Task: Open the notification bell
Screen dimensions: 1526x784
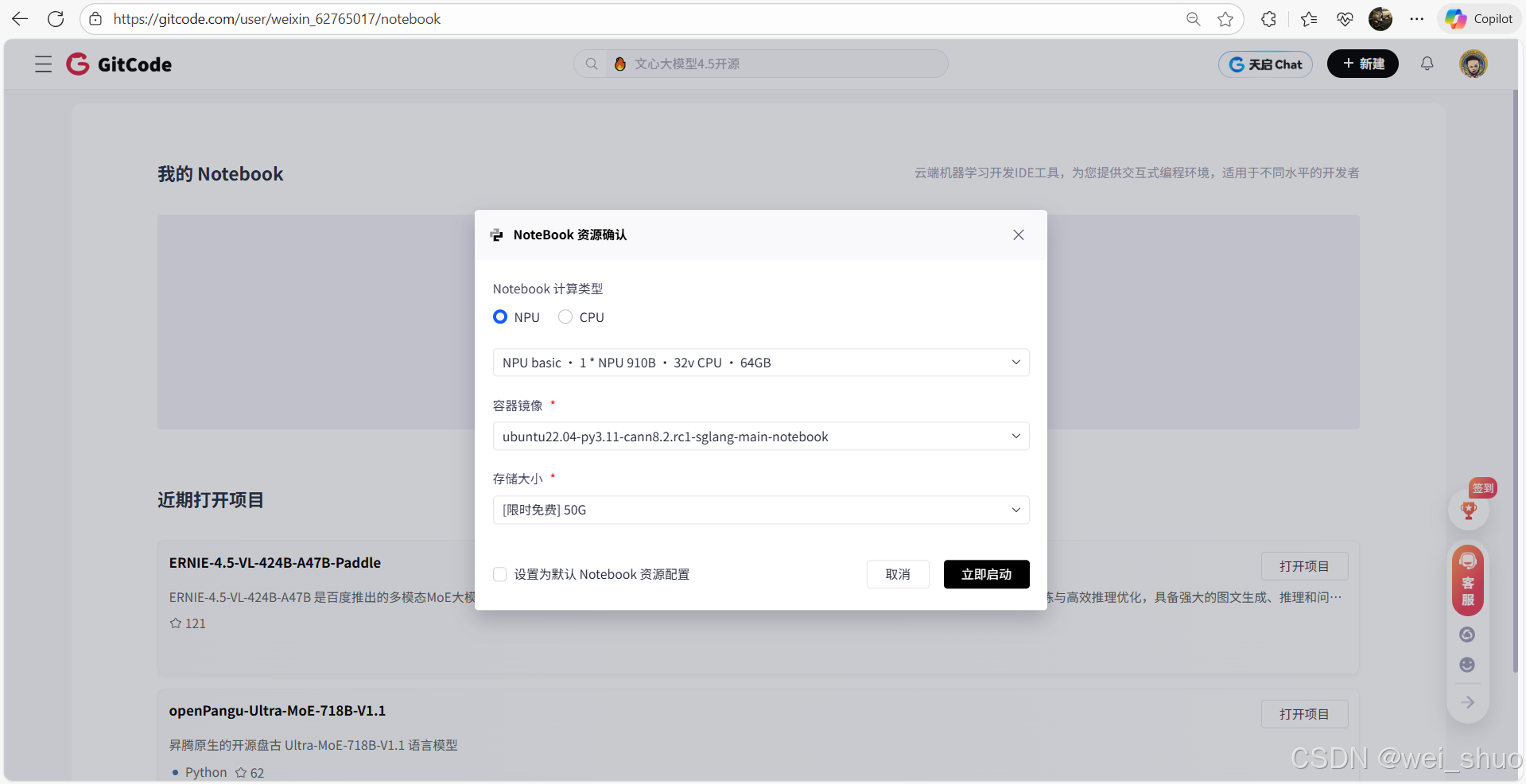Action: 1426,64
